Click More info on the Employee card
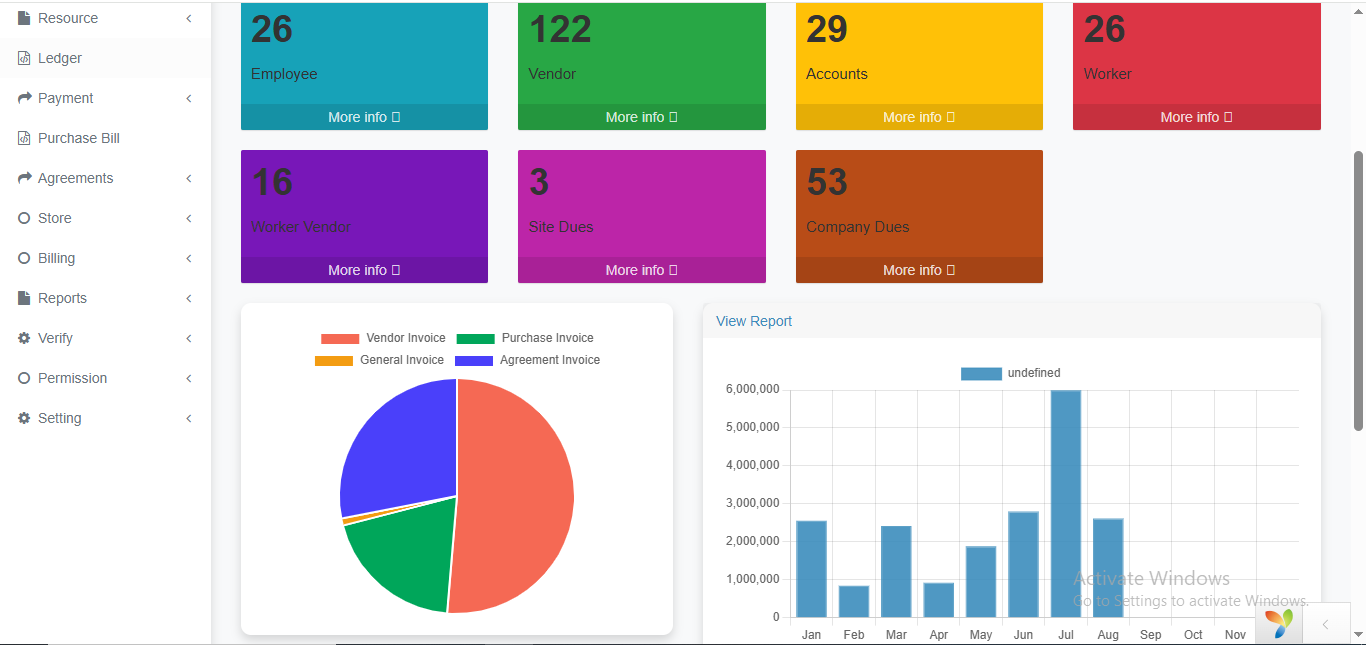The width and height of the screenshot is (1366, 645). (363, 117)
